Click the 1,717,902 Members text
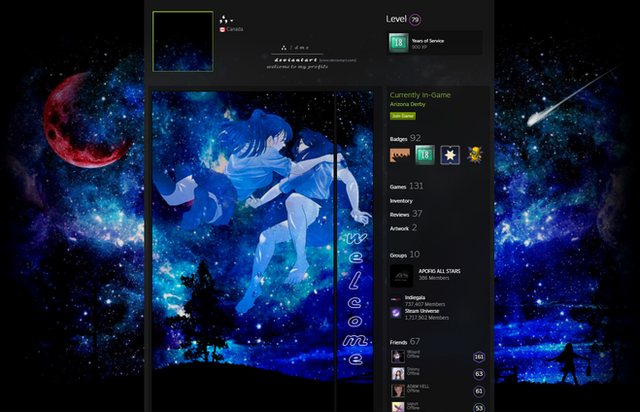 click(x=427, y=318)
